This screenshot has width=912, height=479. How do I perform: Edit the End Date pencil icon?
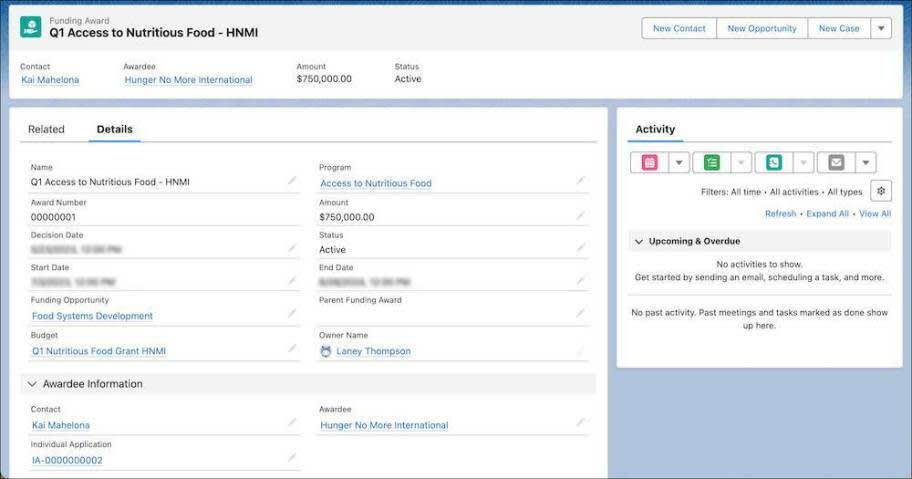coord(580,281)
